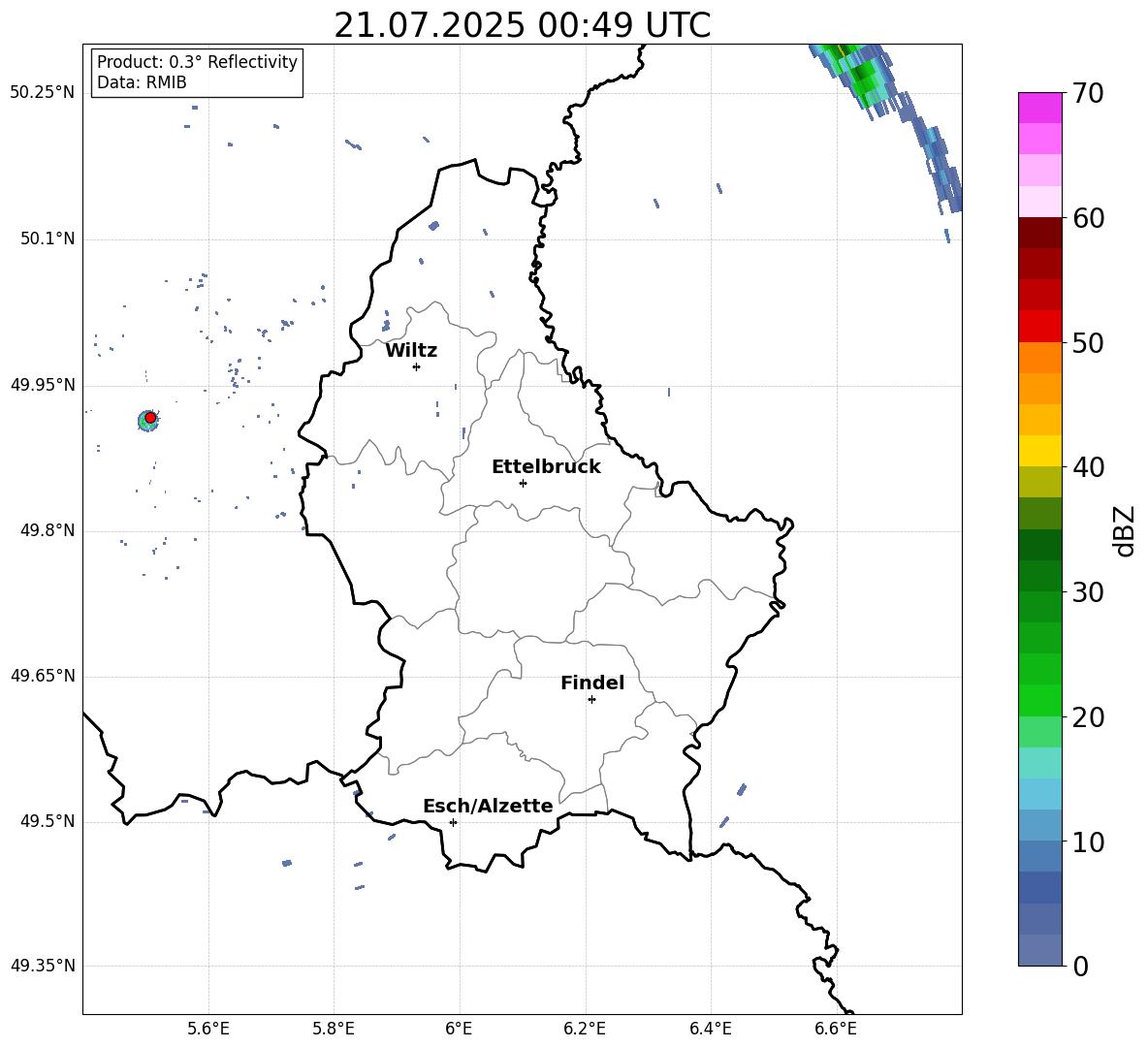Click the 6.2°E longitude label
Viewport: 1148px width, 1048px height.
(585, 1029)
